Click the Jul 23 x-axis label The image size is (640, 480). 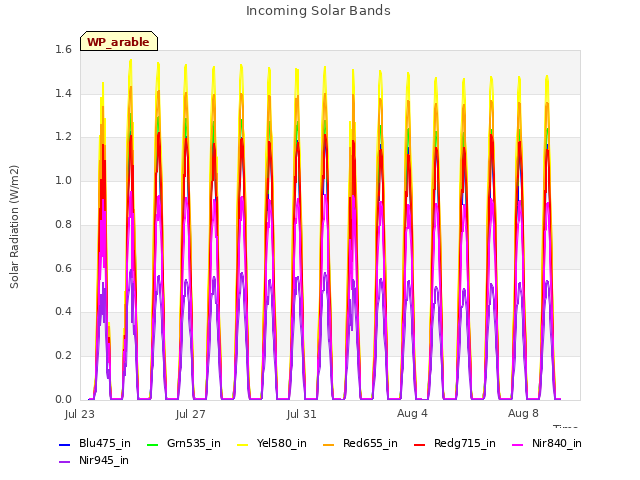tap(80, 414)
